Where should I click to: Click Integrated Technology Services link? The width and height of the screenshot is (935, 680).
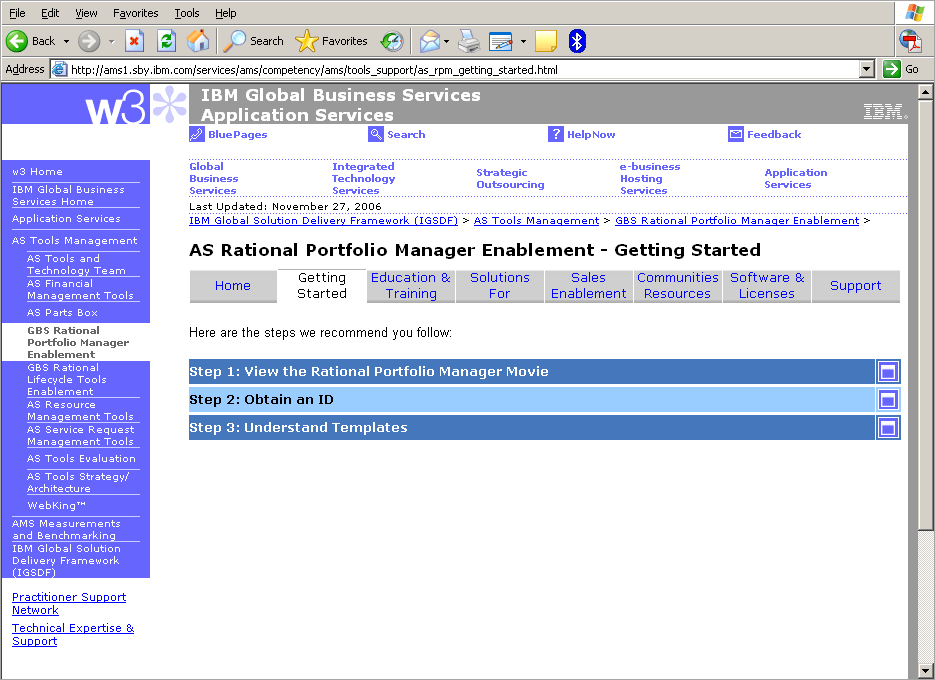[363, 178]
